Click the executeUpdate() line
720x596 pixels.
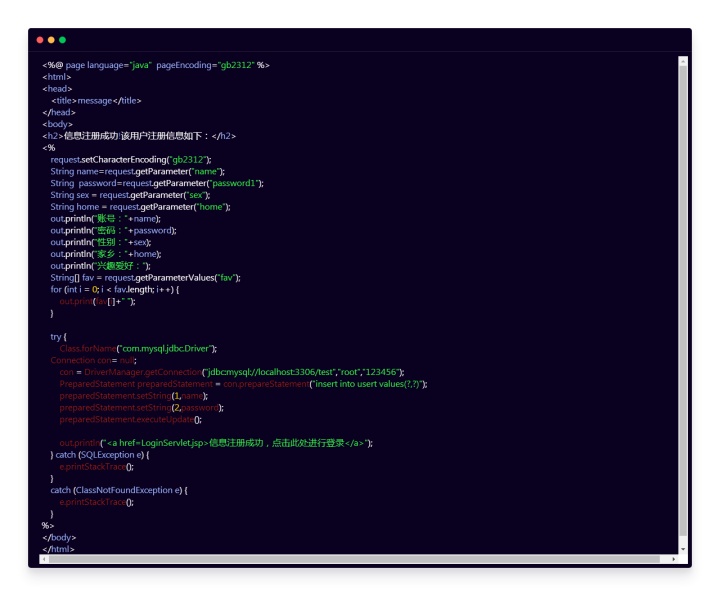(130, 420)
